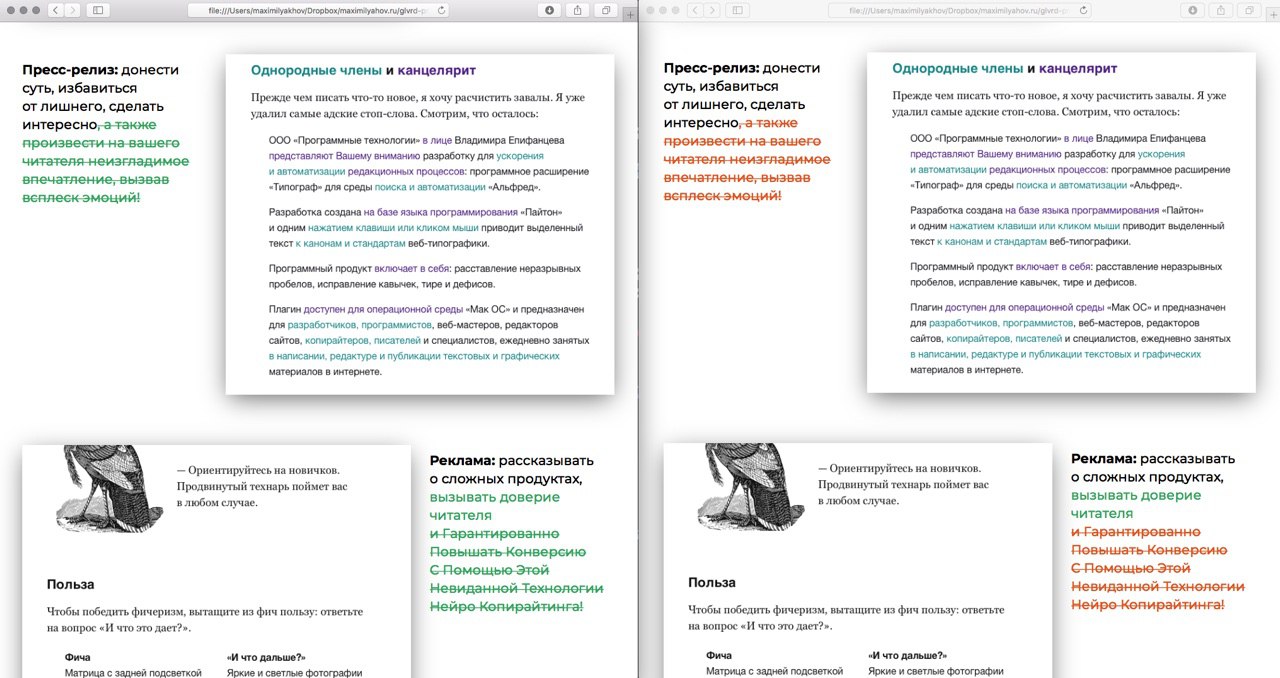Click 'поиска и автоматизации' in right window
The image size is (1280, 678).
[1073, 185]
